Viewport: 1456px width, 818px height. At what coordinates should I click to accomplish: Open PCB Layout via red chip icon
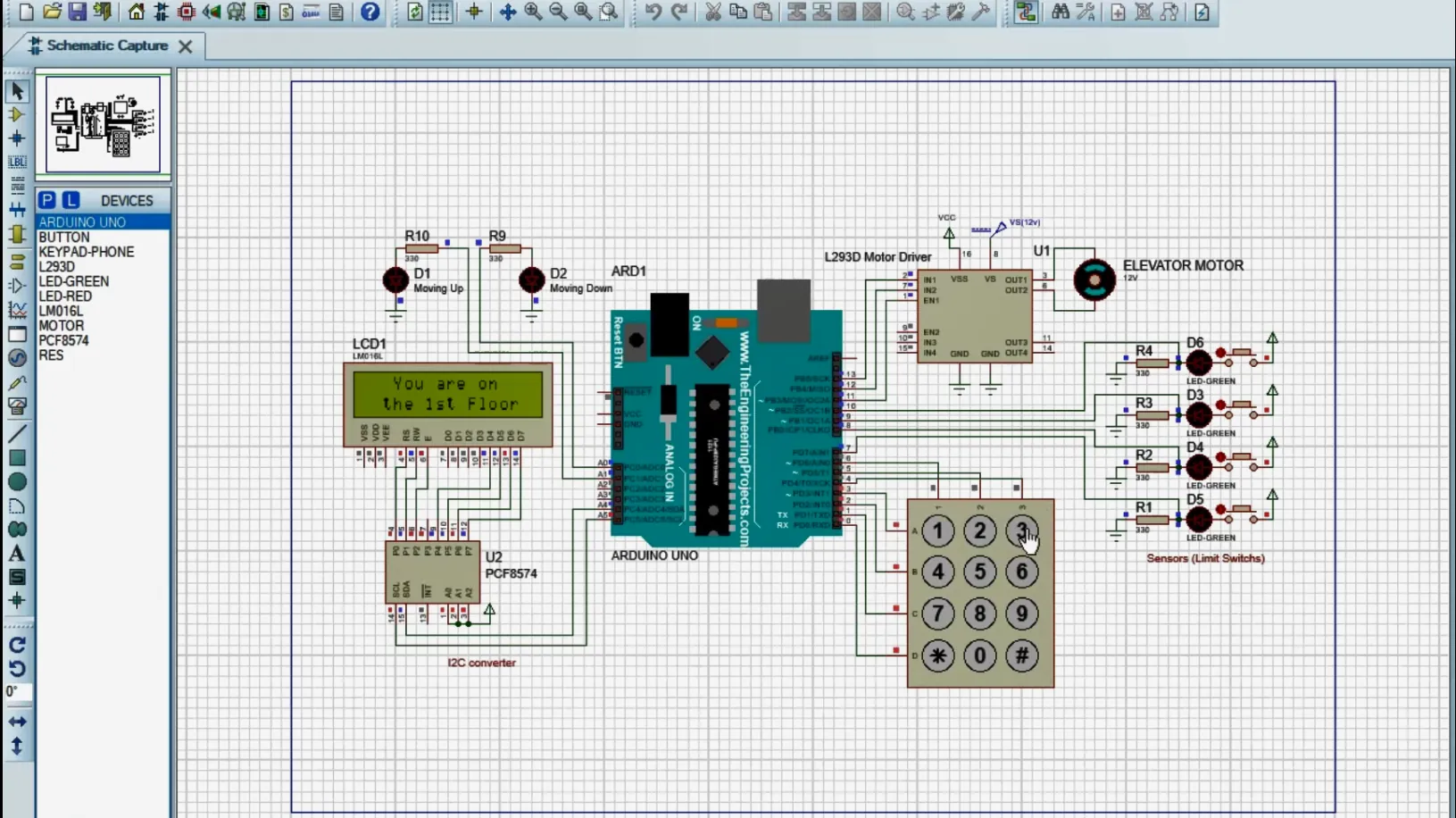tap(186, 12)
